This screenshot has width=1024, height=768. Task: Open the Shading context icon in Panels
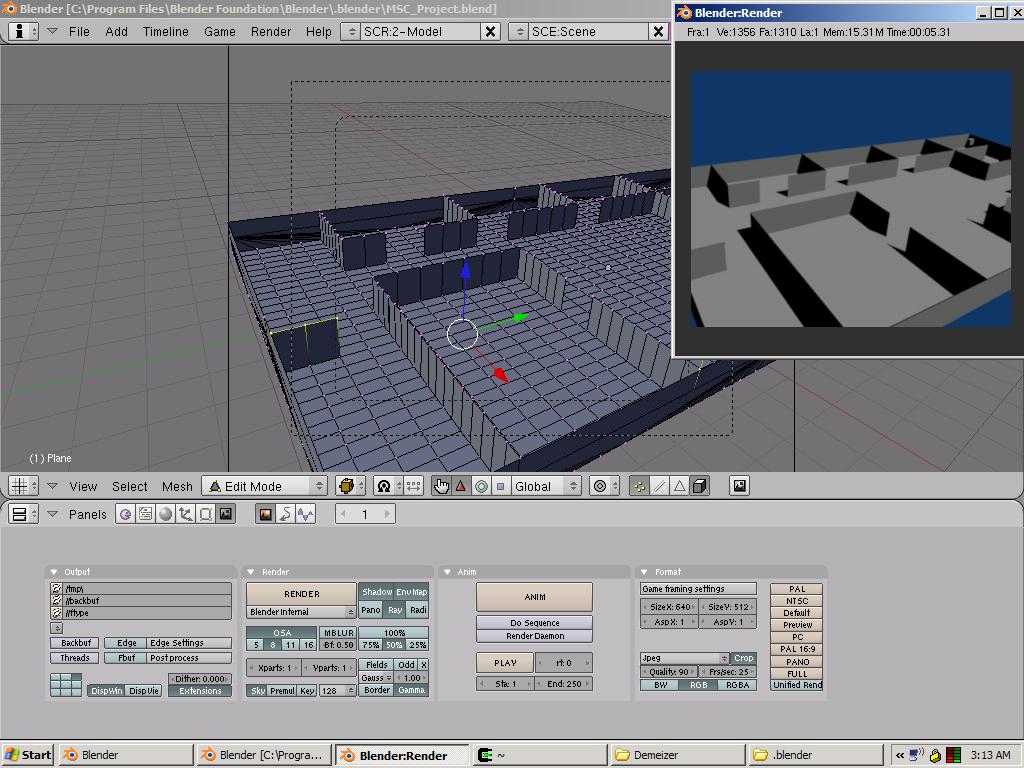[166, 514]
